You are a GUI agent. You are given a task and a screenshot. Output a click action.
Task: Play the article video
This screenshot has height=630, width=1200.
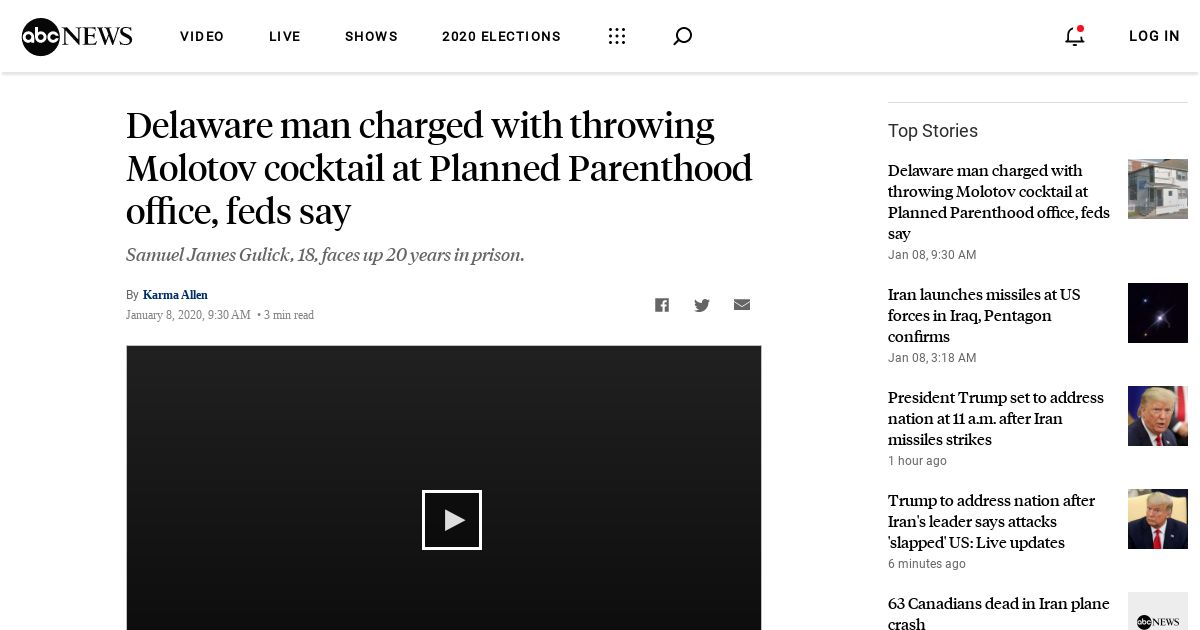452,520
